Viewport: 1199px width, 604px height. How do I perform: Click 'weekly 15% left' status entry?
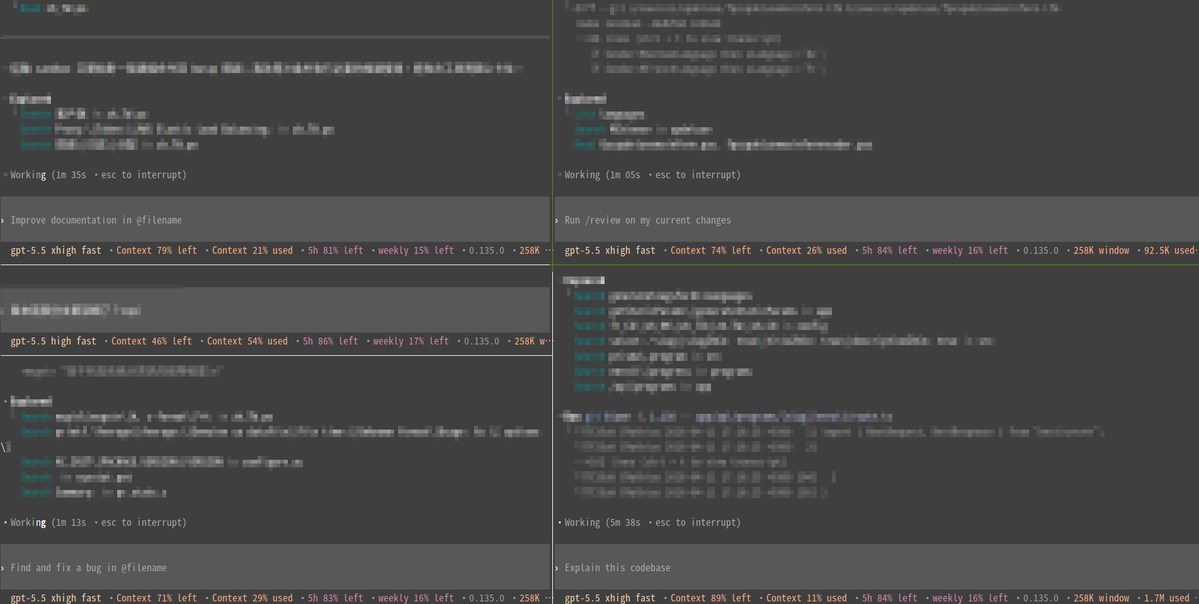coord(415,251)
